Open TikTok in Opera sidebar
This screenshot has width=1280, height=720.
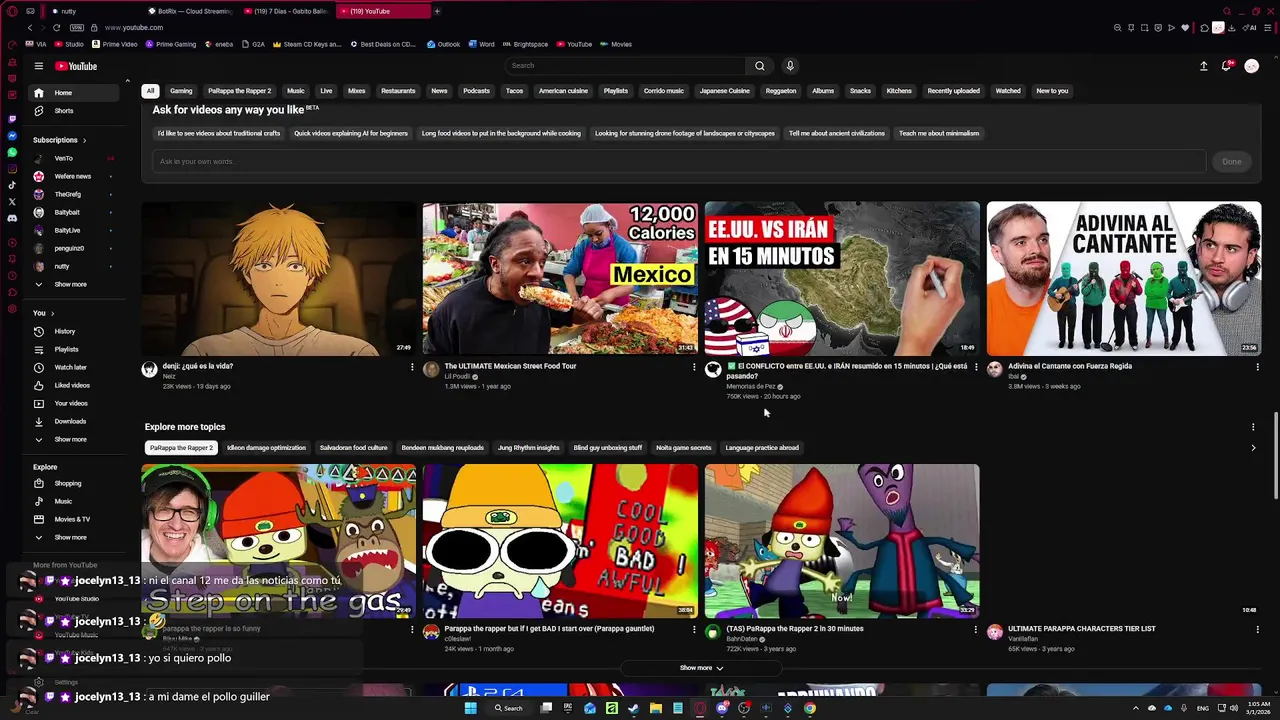tap(12, 185)
